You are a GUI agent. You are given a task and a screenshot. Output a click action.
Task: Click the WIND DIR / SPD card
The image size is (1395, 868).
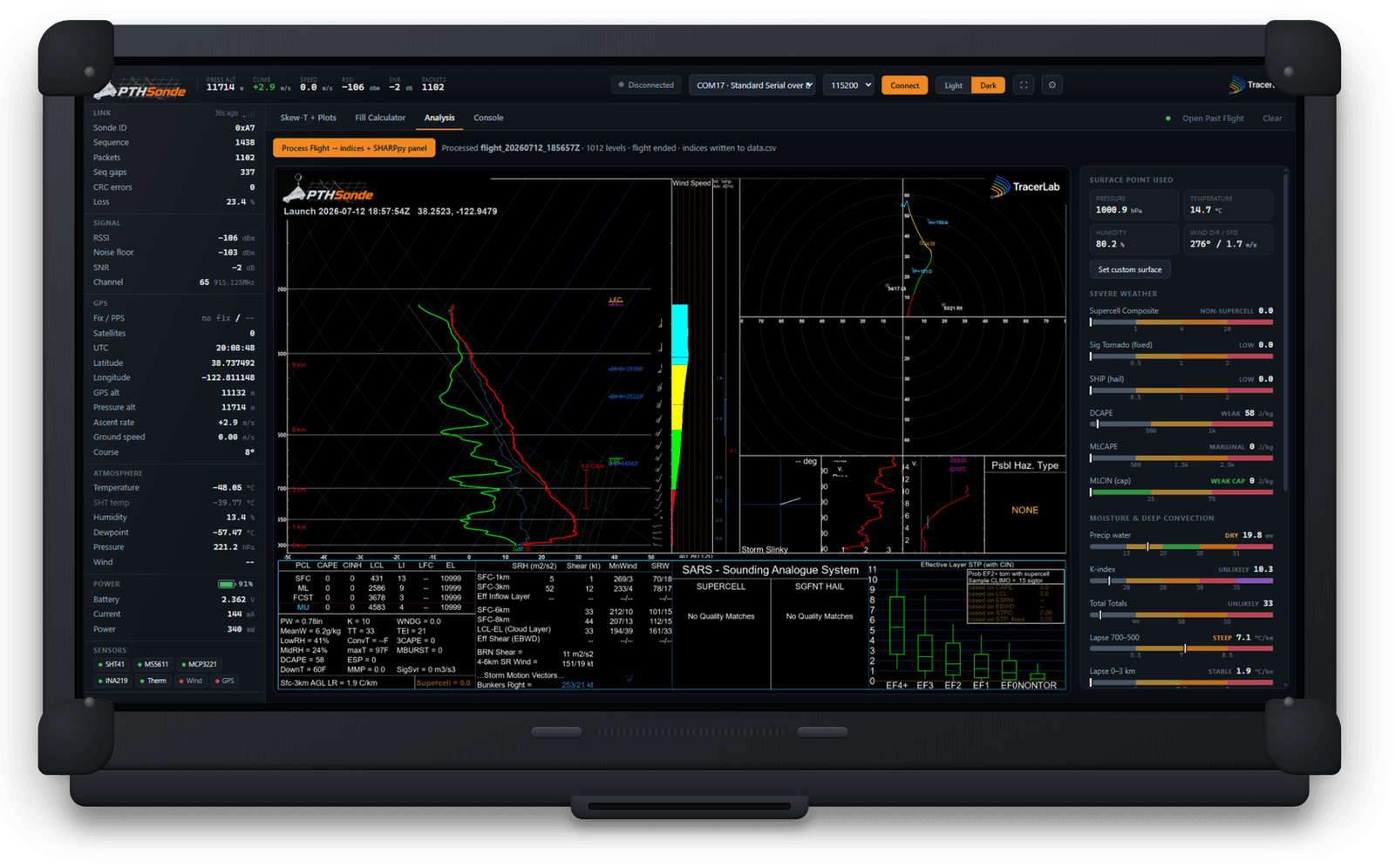coord(1228,240)
